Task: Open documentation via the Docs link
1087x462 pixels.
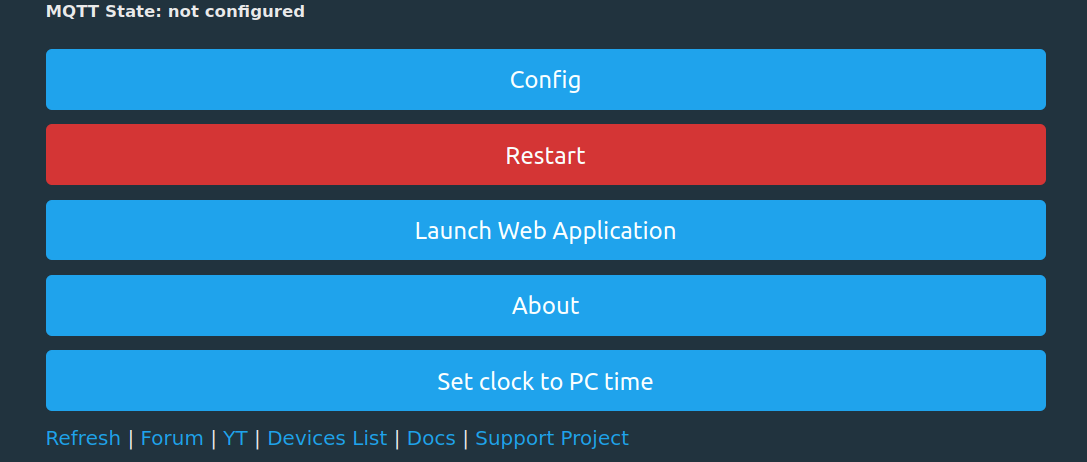Action: coord(431,438)
